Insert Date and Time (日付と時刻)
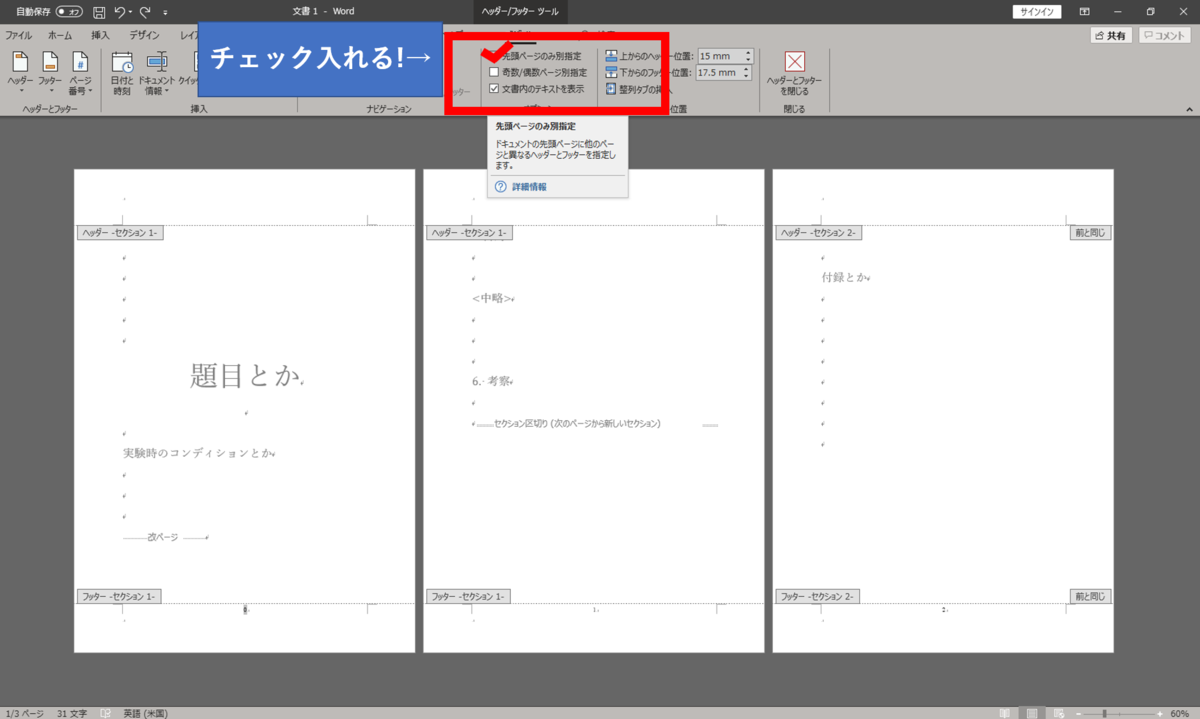Screen dimensions: 1200x719 point(122,72)
